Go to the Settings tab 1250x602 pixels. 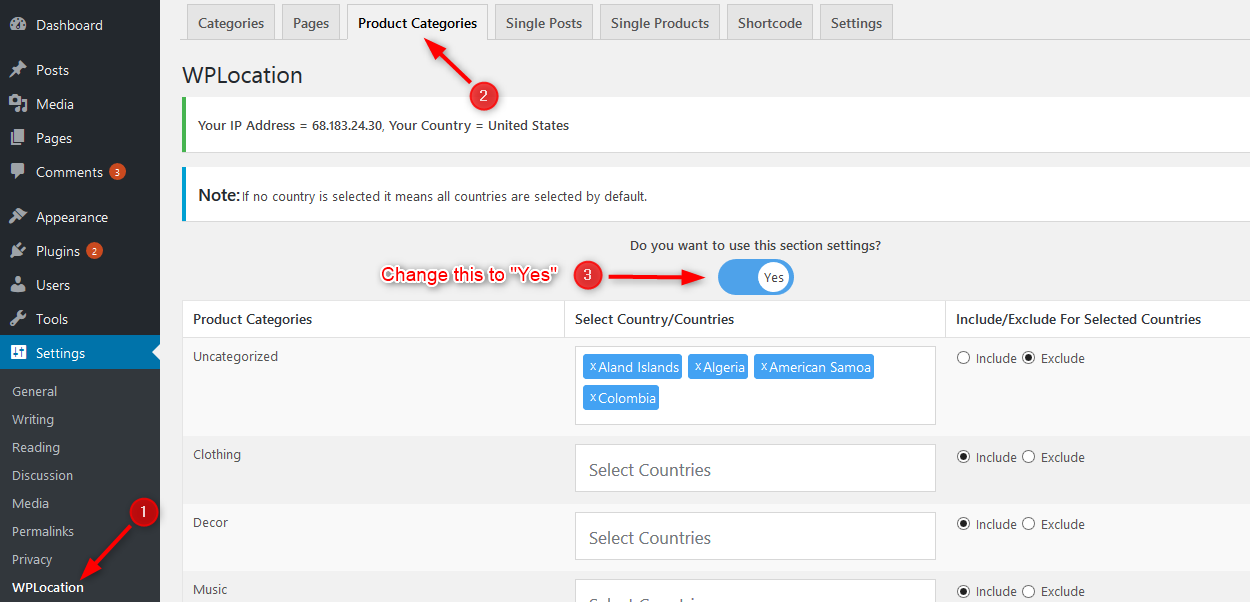856,23
